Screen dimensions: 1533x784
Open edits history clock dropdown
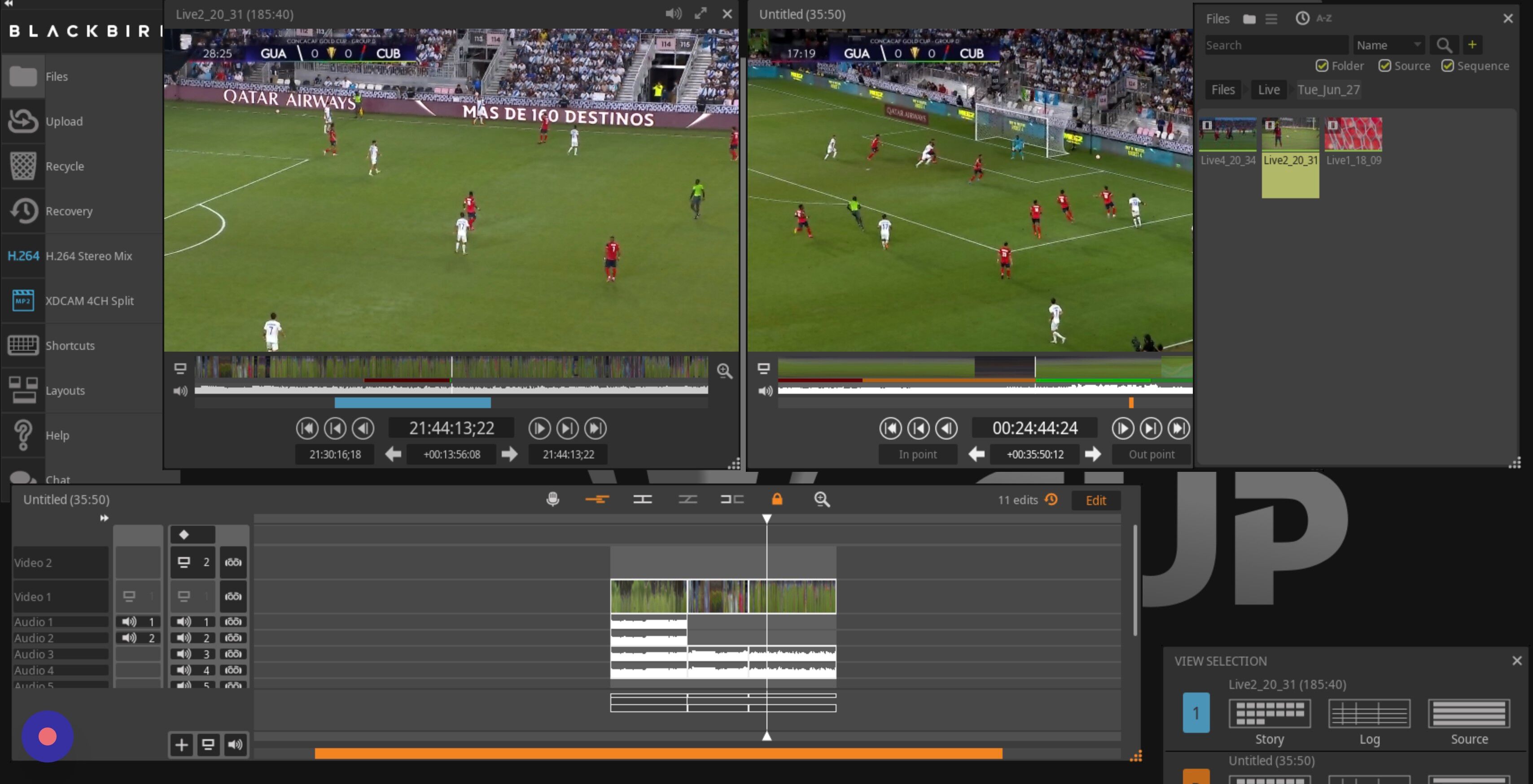pyautogui.click(x=1051, y=500)
